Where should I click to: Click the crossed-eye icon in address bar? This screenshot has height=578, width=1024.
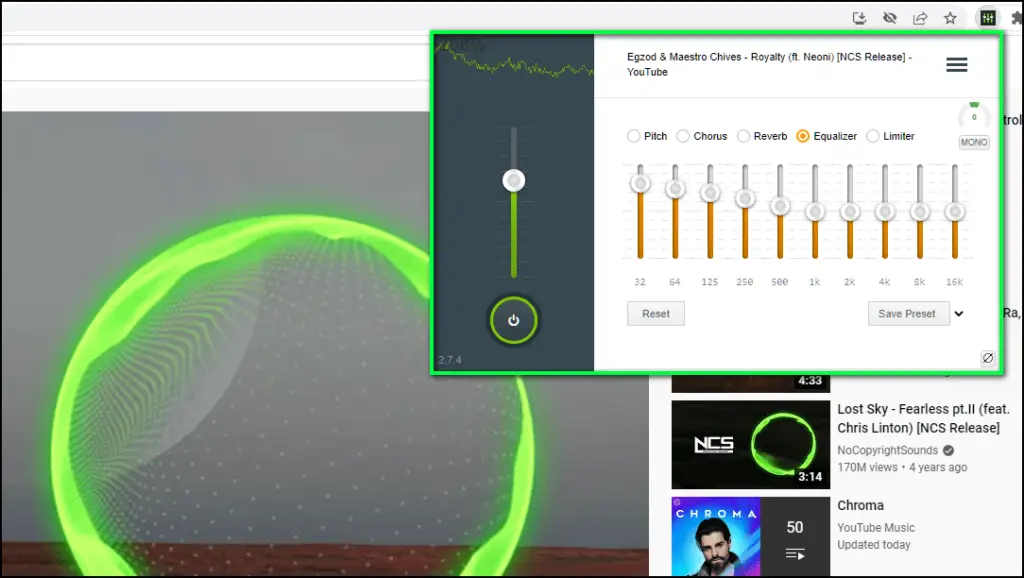(889, 18)
